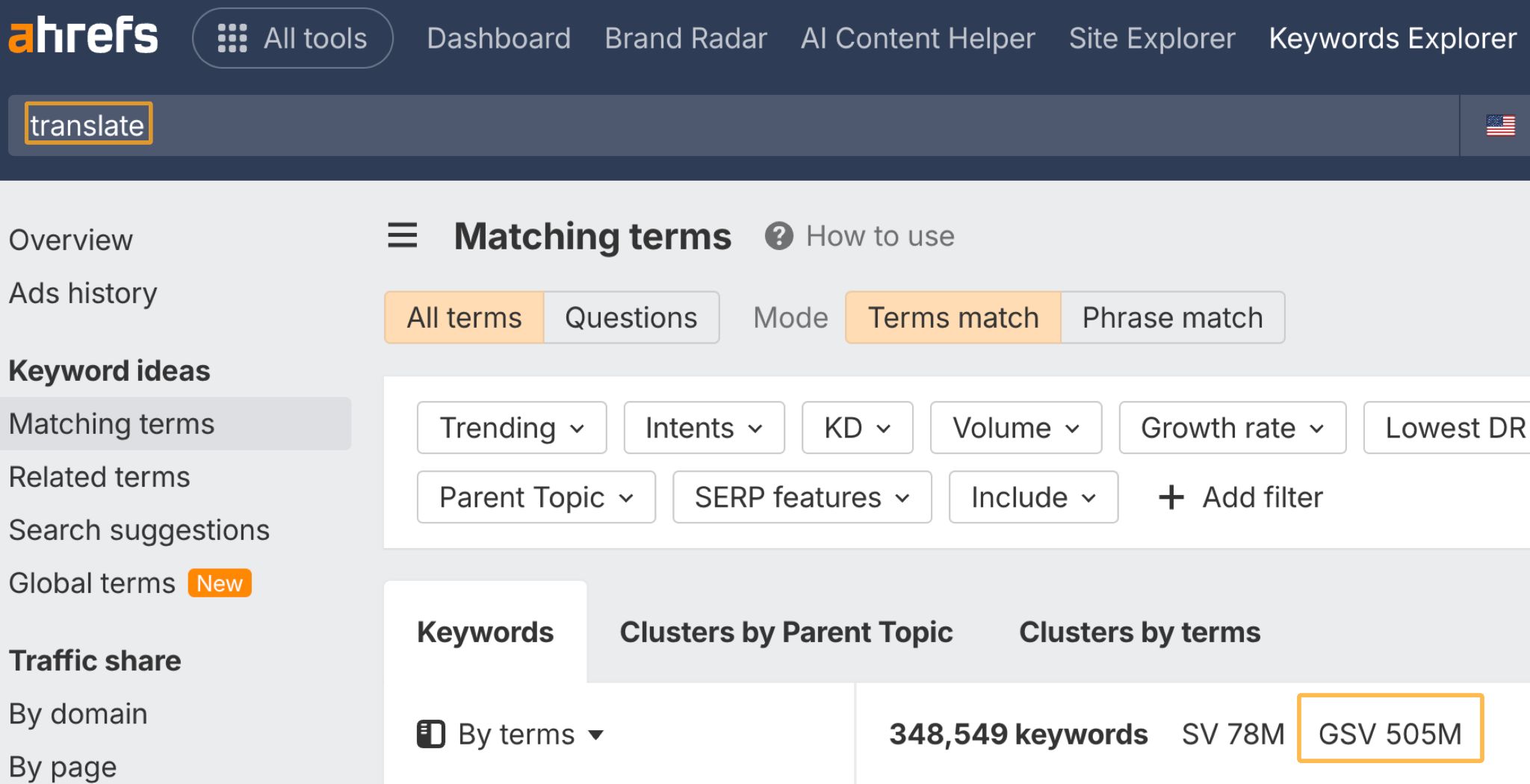Open the By terms sort dropdown
This screenshot has width=1530, height=784.
(x=524, y=734)
